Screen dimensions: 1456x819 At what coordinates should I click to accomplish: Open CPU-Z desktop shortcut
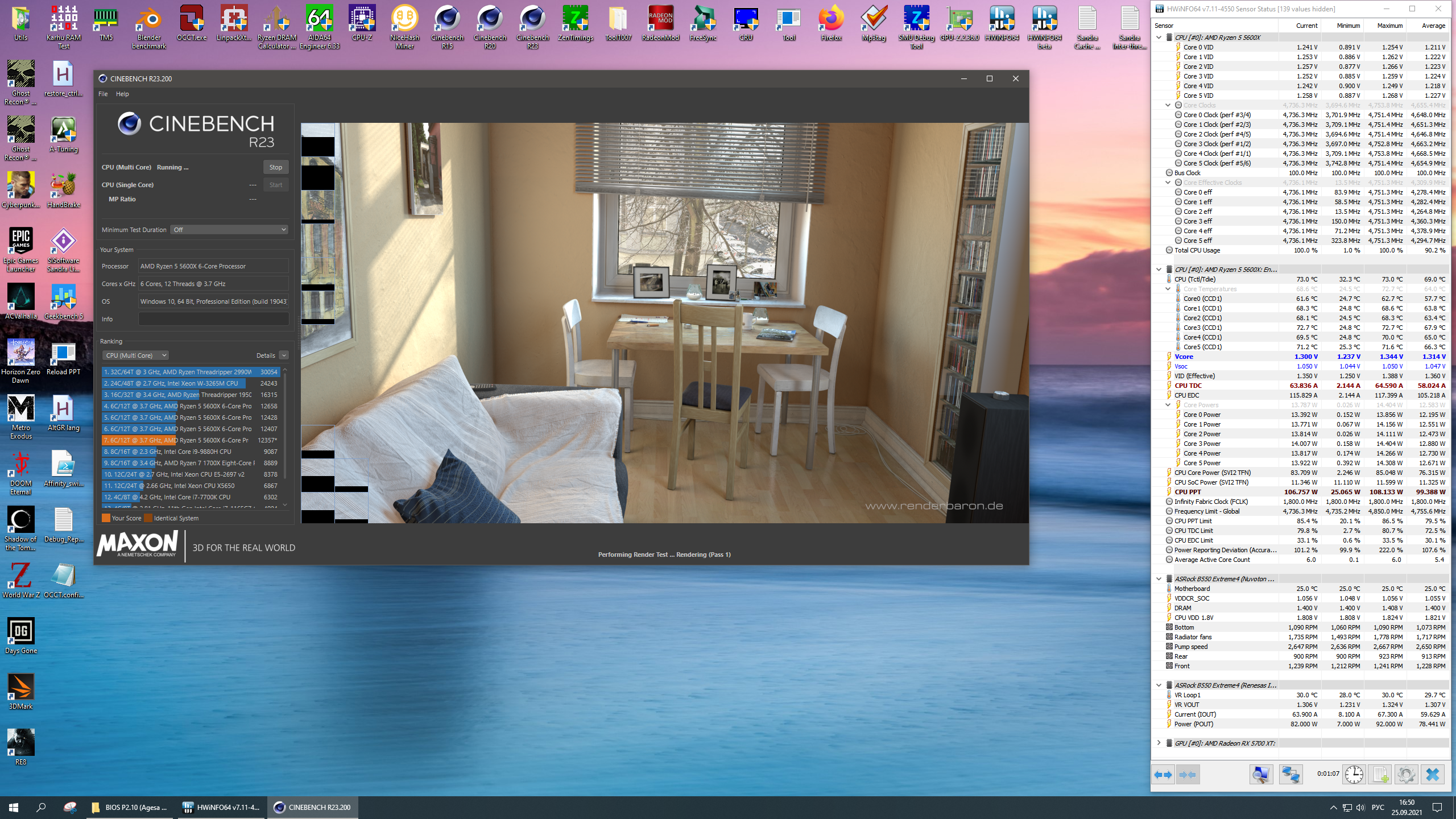[362, 24]
